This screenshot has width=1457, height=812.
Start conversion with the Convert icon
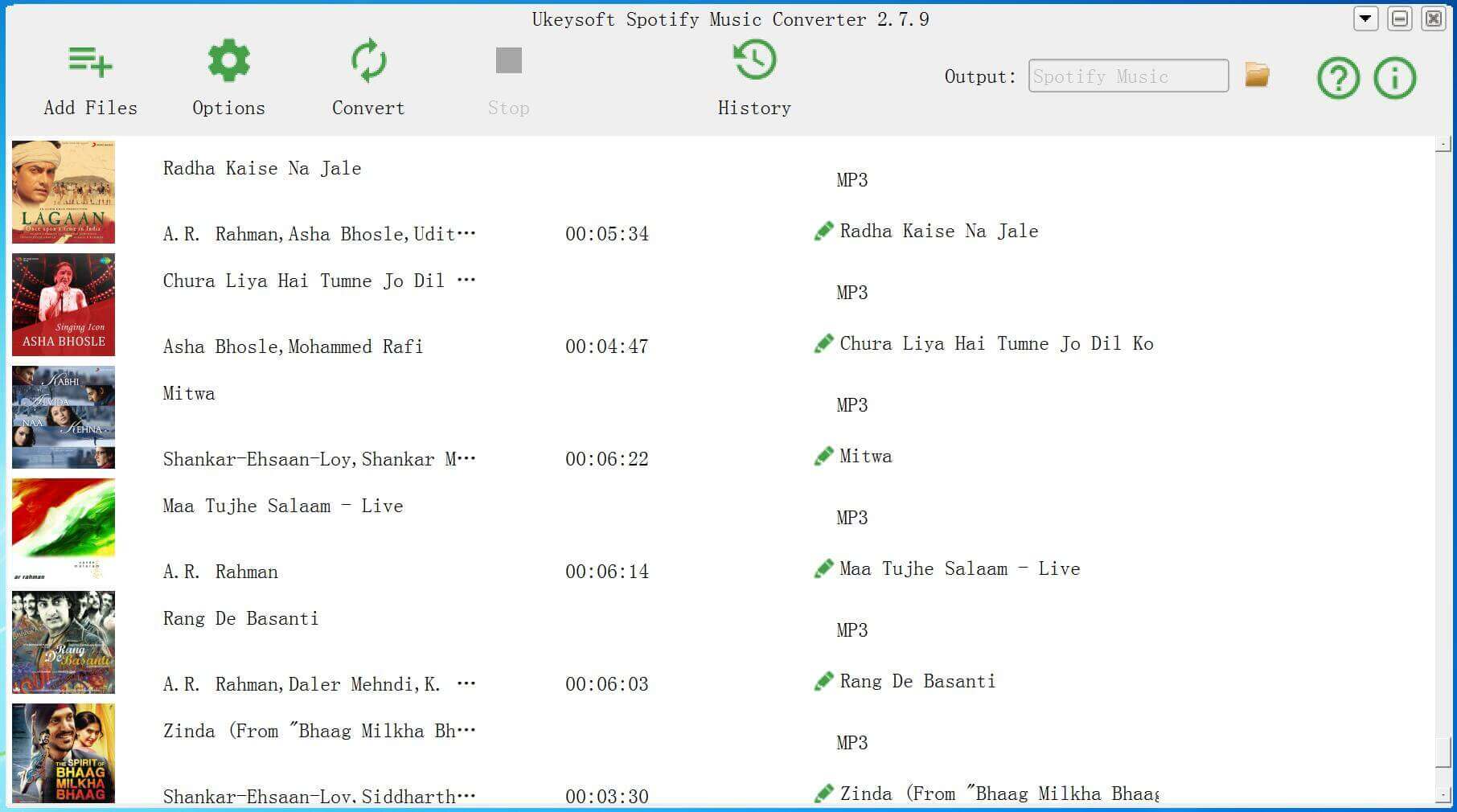pos(368,60)
